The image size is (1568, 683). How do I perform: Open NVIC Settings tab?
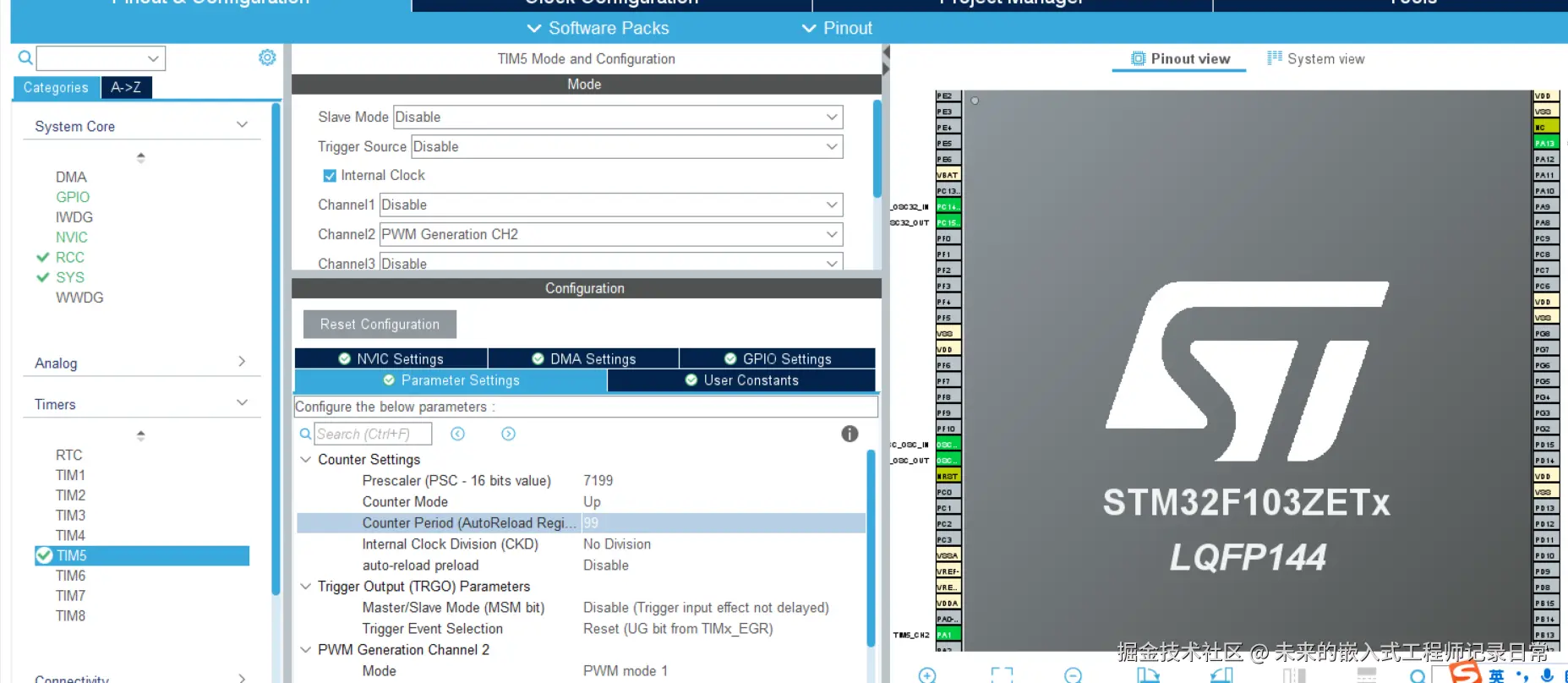pyautogui.click(x=391, y=358)
